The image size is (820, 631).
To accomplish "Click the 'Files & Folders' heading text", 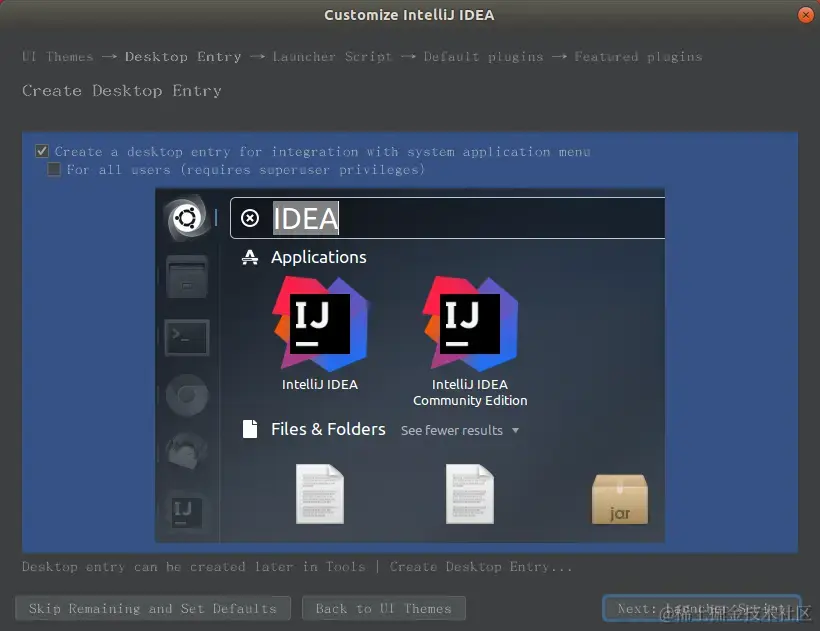I will [x=328, y=429].
